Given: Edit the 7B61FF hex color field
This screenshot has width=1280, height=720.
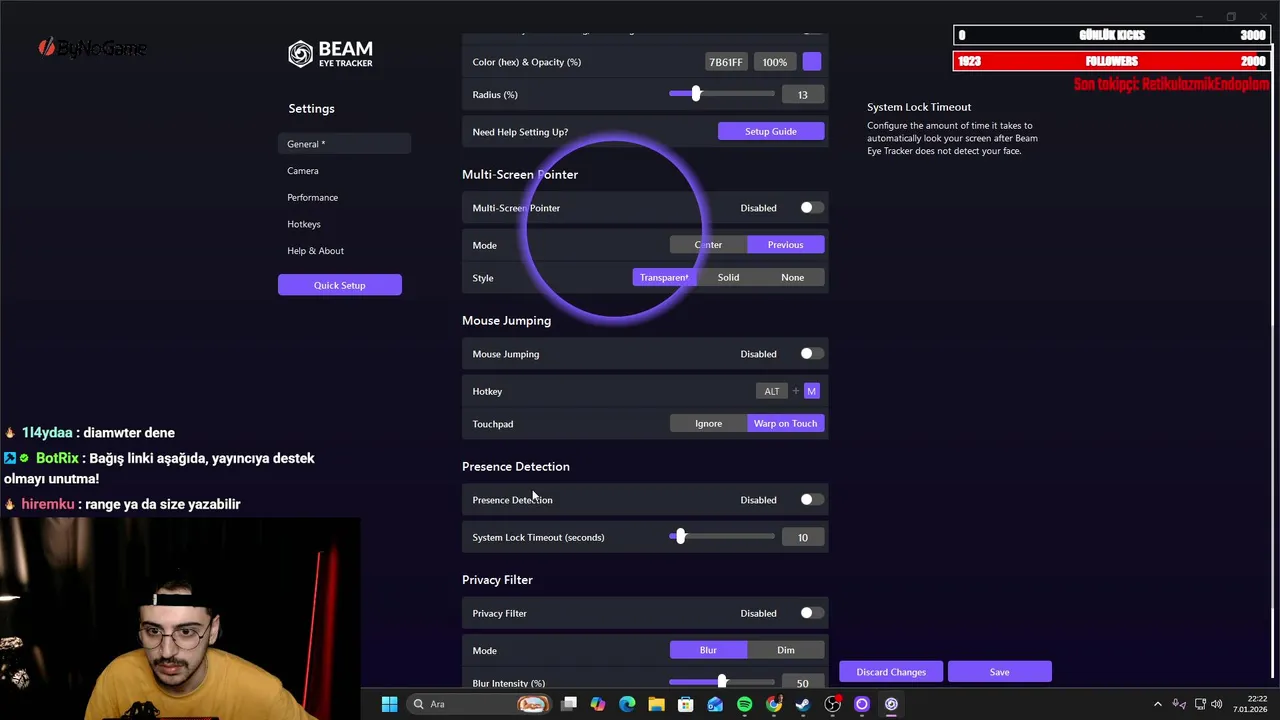Looking at the screenshot, I should pyautogui.click(x=726, y=62).
